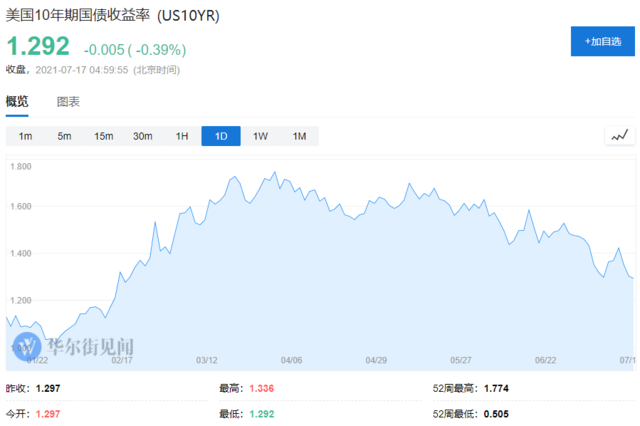The height and width of the screenshot is (426, 640).
Task: Click the 加自选 add-to-watchlist button
Action: click(x=602, y=41)
